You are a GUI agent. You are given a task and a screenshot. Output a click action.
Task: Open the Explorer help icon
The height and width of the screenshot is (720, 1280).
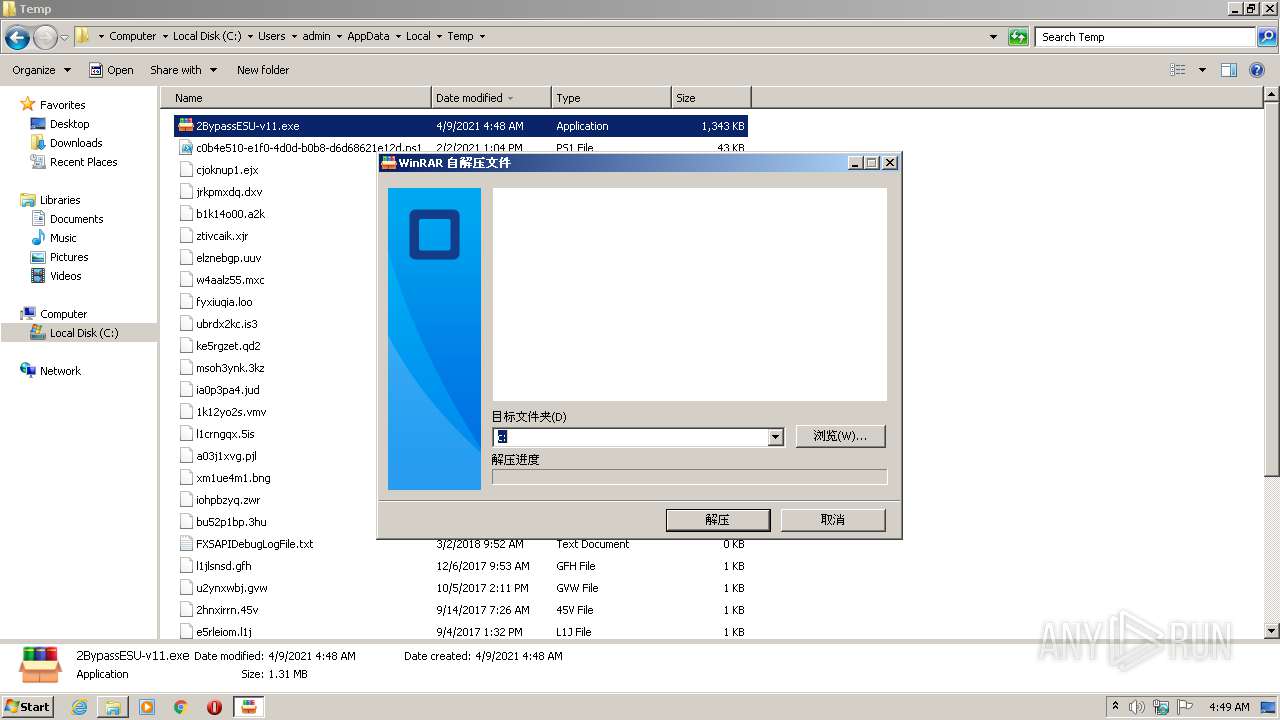tap(1259, 70)
